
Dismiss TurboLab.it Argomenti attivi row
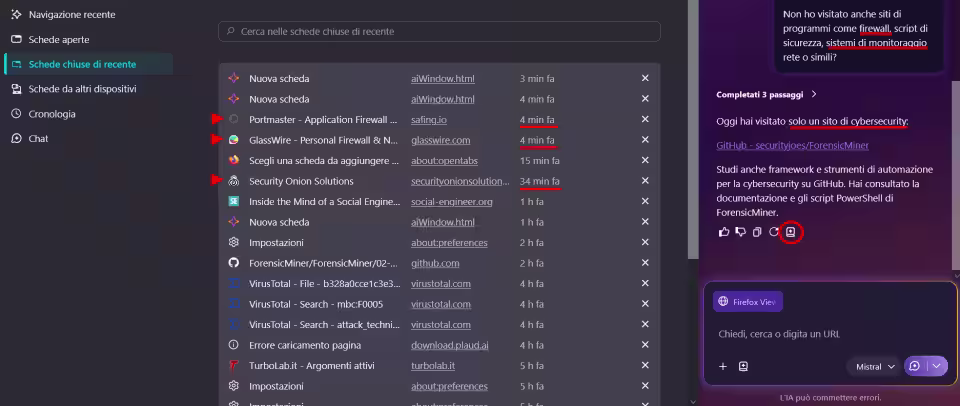click(x=645, y=366)
